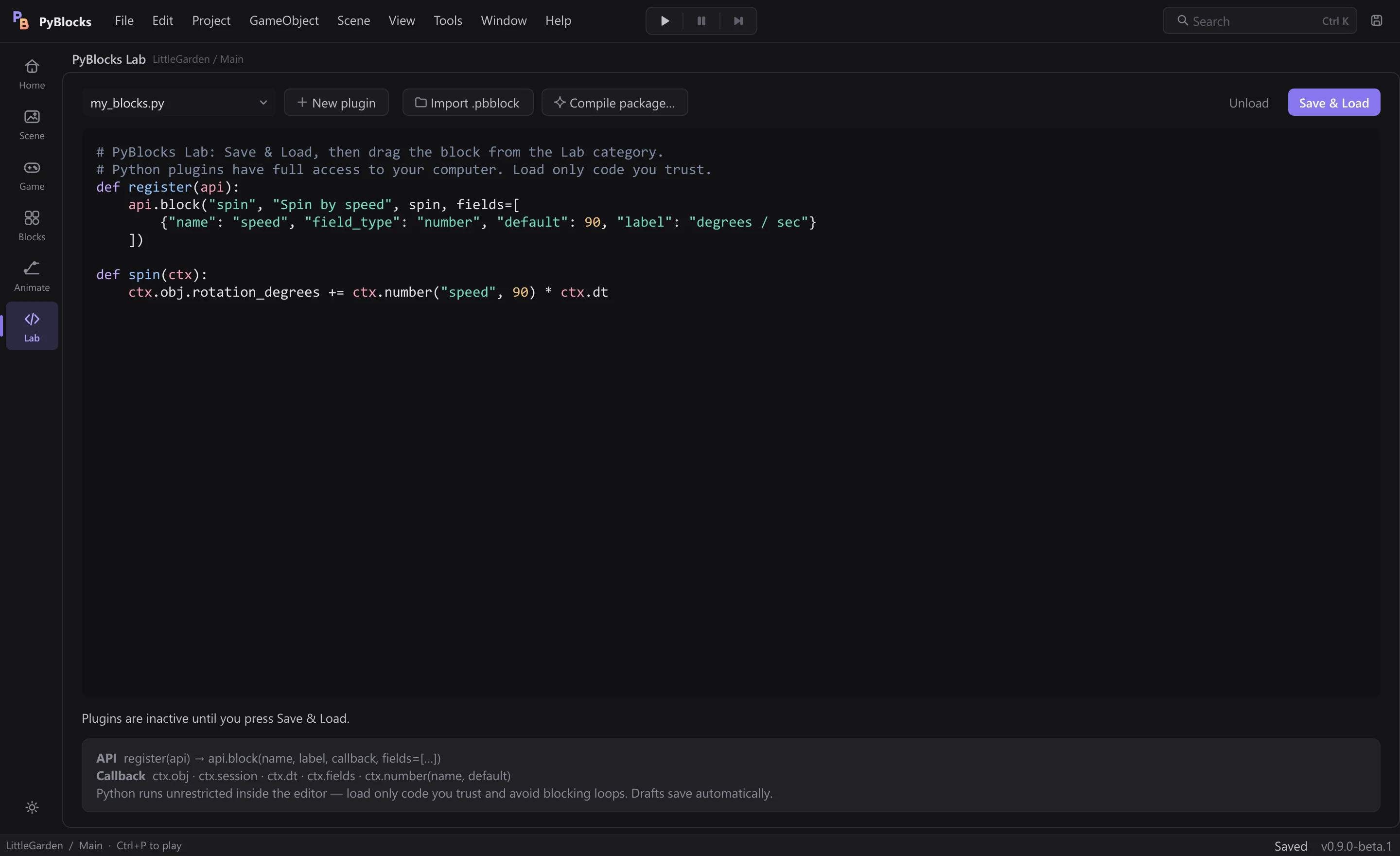
Task: Click the PyBlocks Lab title text
Action: click(108, 59)
